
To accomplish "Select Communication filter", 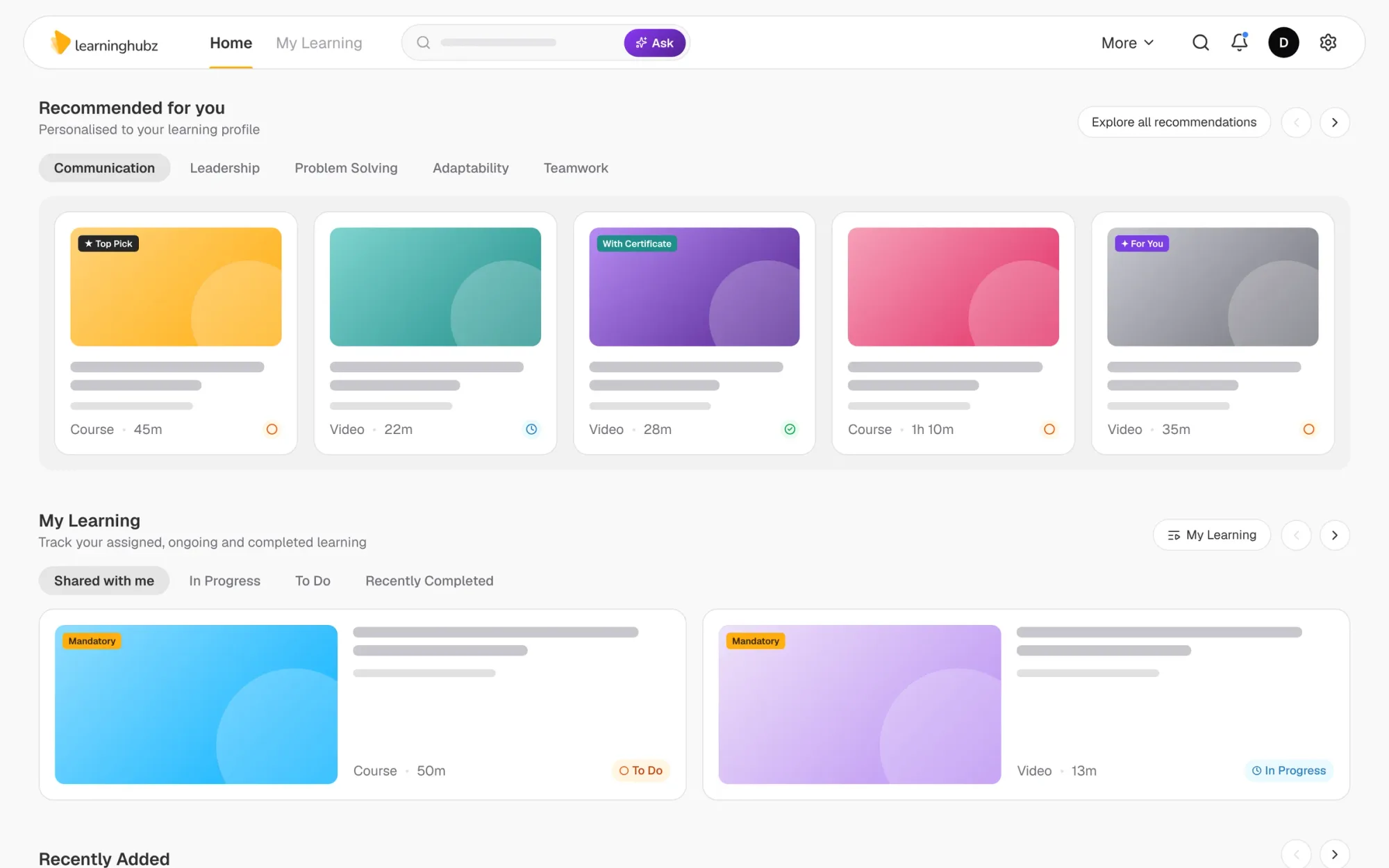I will click(x=104, y=168).
